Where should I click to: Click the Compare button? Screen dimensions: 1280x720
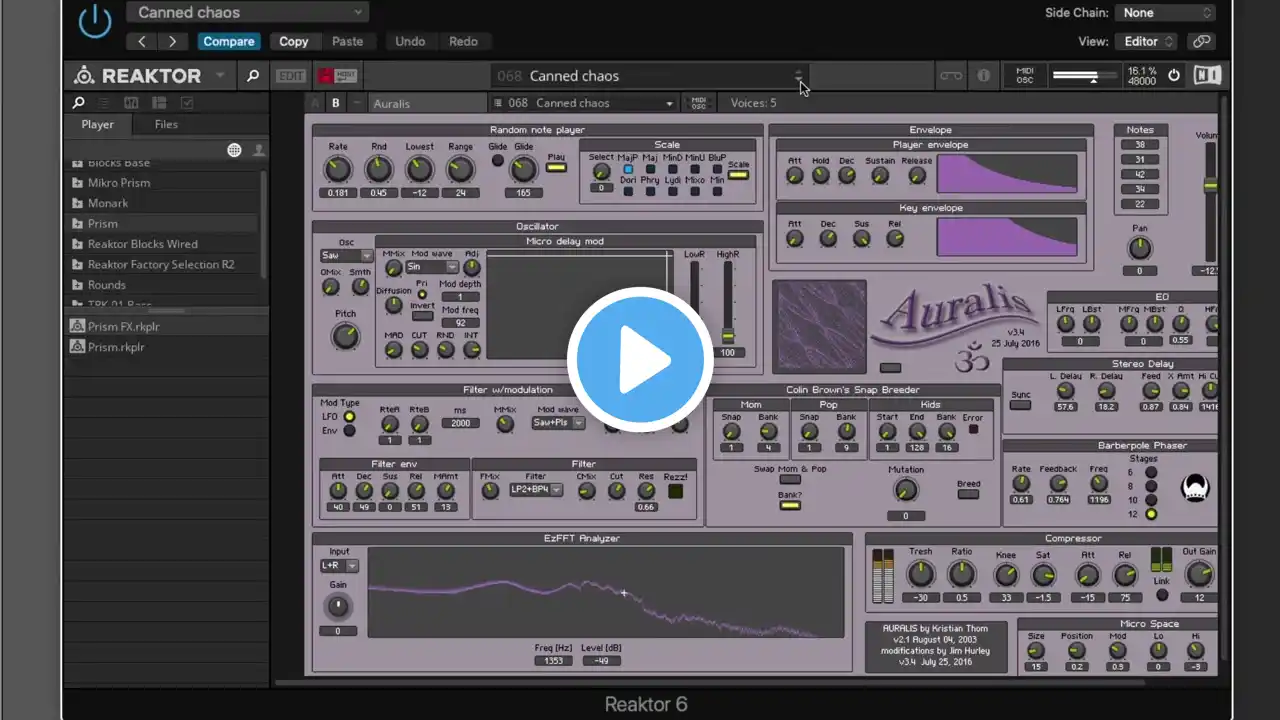click(x=229, y=41)
